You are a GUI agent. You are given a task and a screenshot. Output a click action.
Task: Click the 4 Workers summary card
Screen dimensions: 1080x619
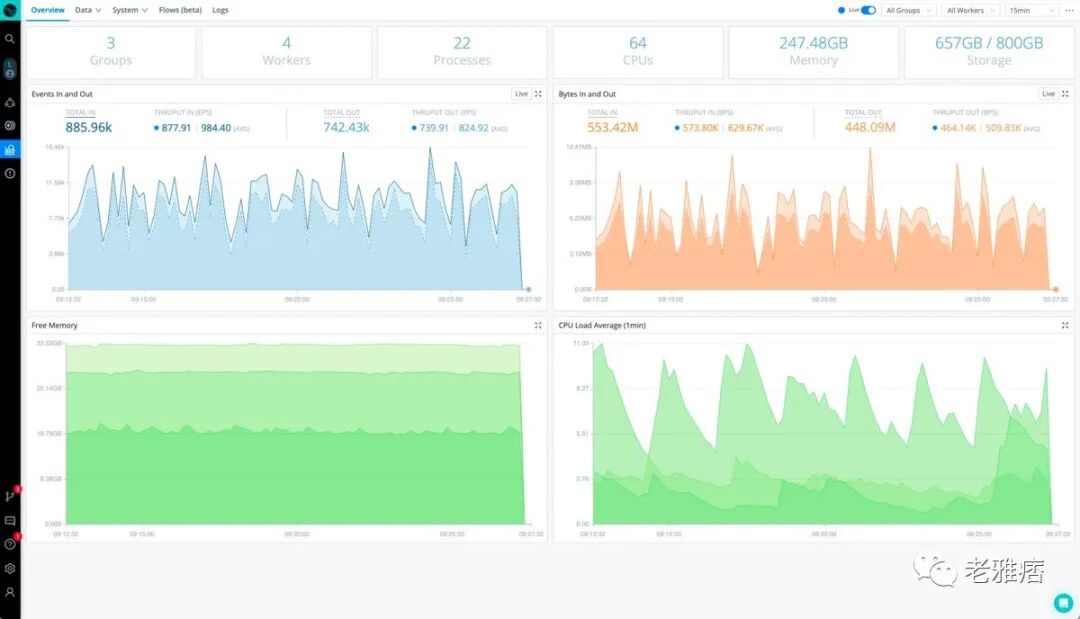(287, 52)
